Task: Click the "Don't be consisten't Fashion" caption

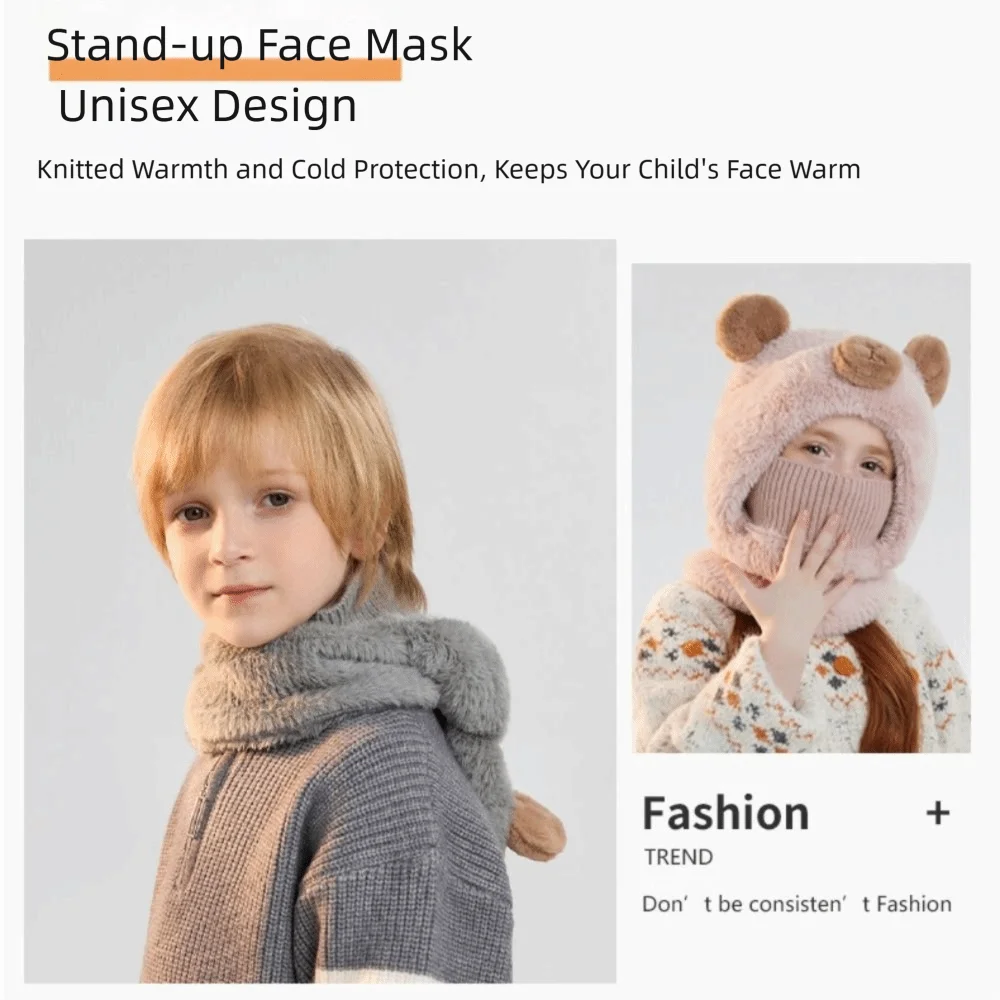Action: pos(796,904)
